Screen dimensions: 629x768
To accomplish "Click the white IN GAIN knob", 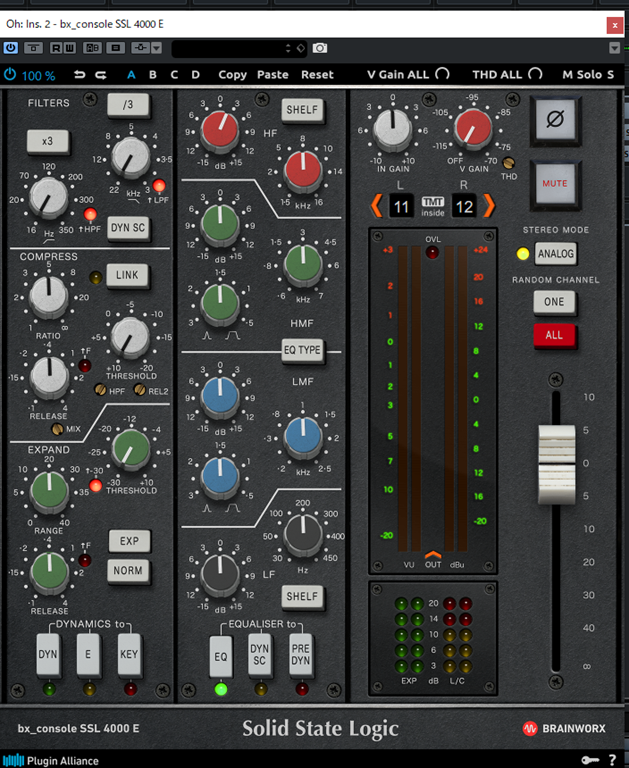I will (392, 129).
